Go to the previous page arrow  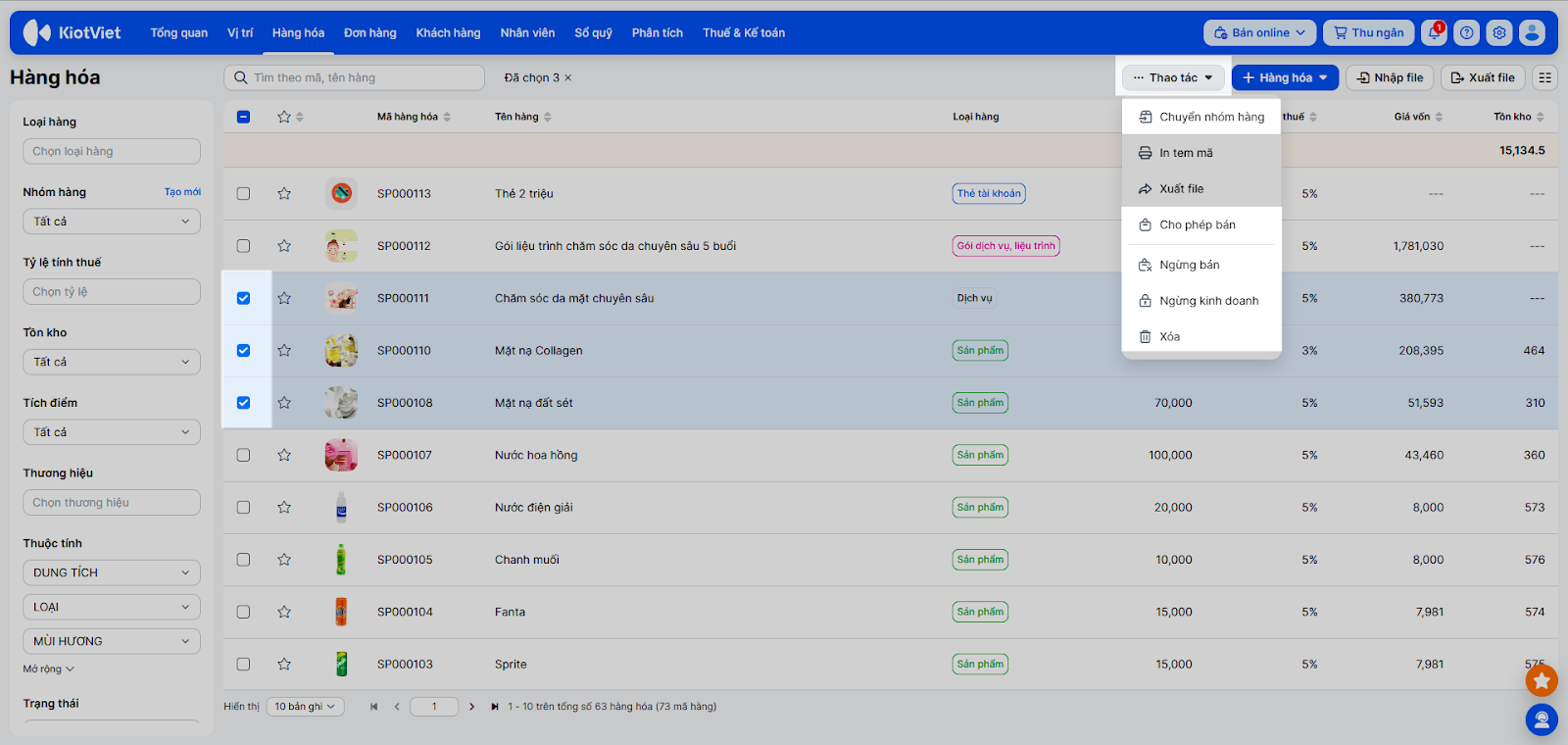(397, 707)
